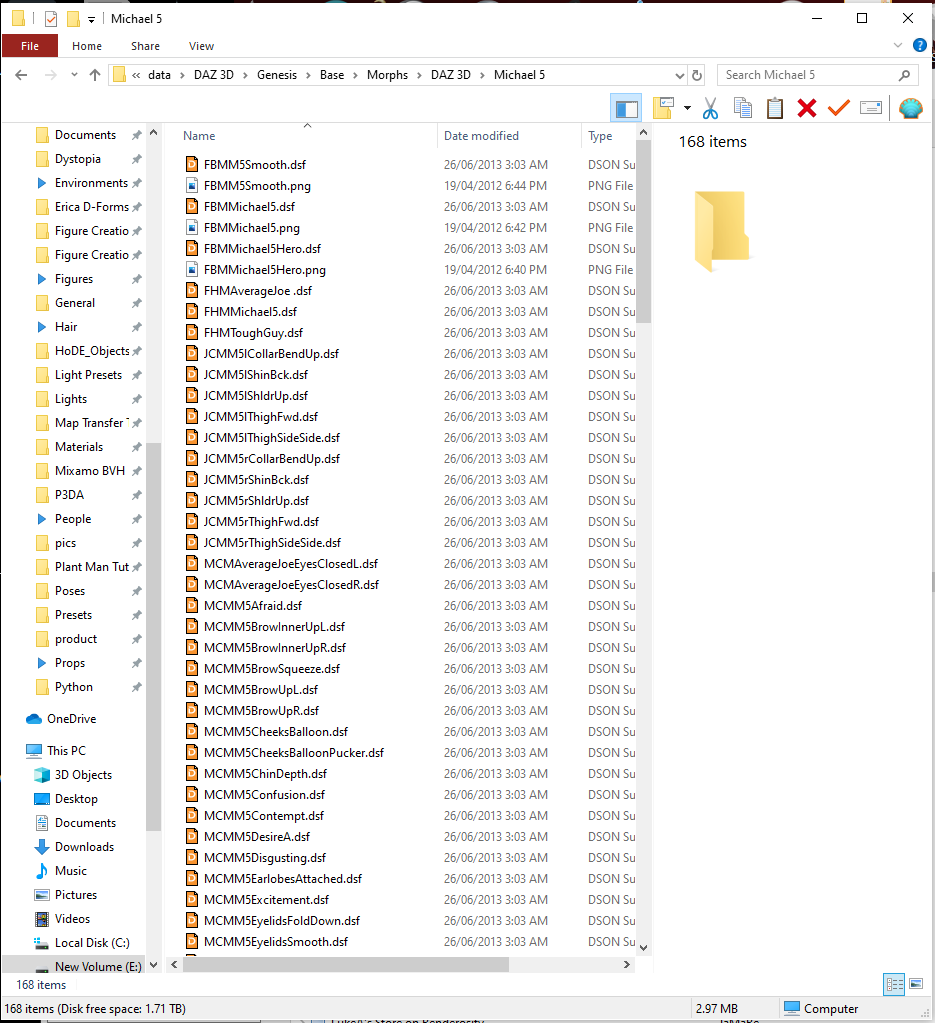Click the Base breadcrumb segment

[331, 75]
